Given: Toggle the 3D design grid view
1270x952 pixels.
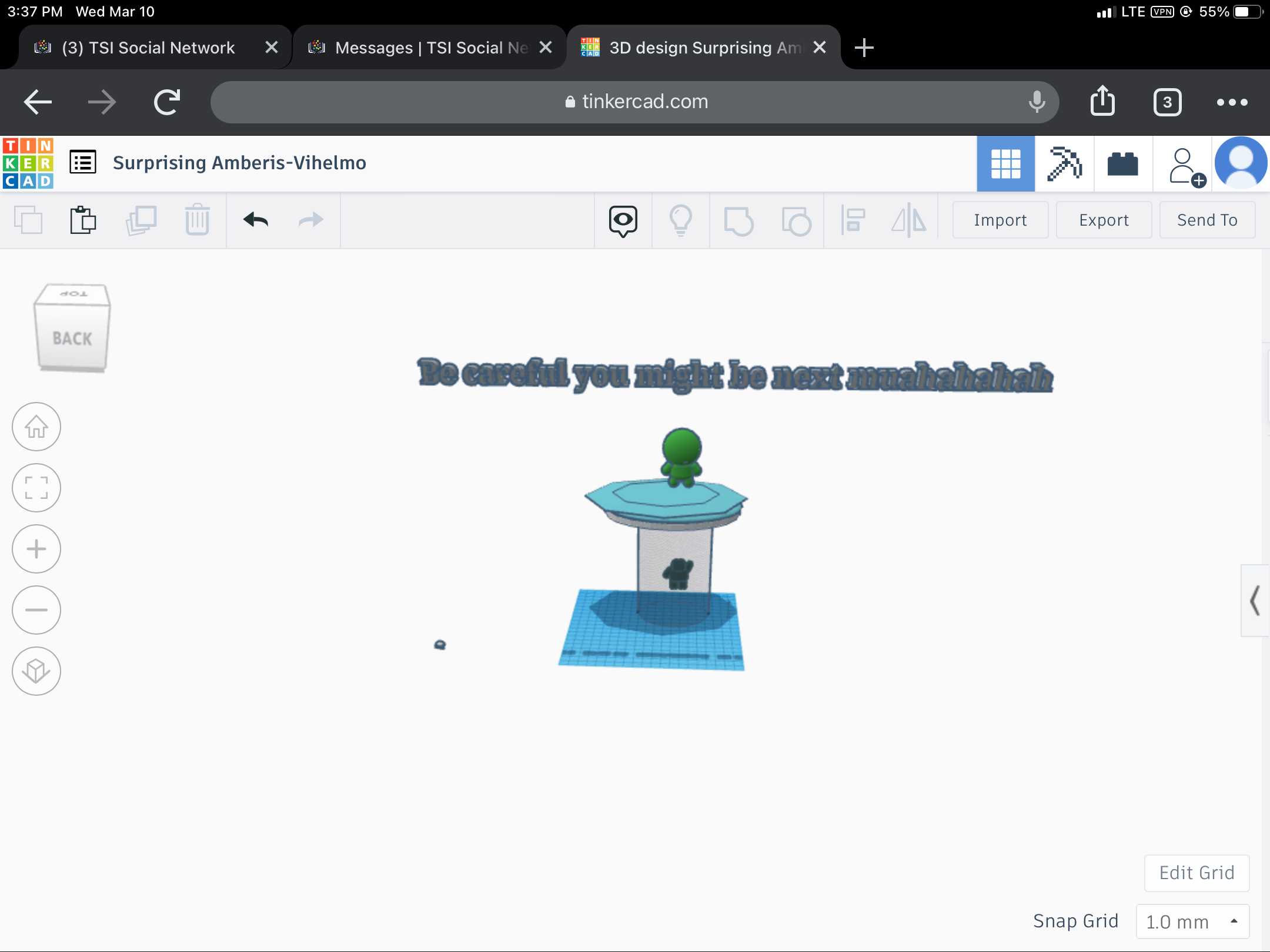Looking at the screenshot, I should click(x=1005, y=163).
